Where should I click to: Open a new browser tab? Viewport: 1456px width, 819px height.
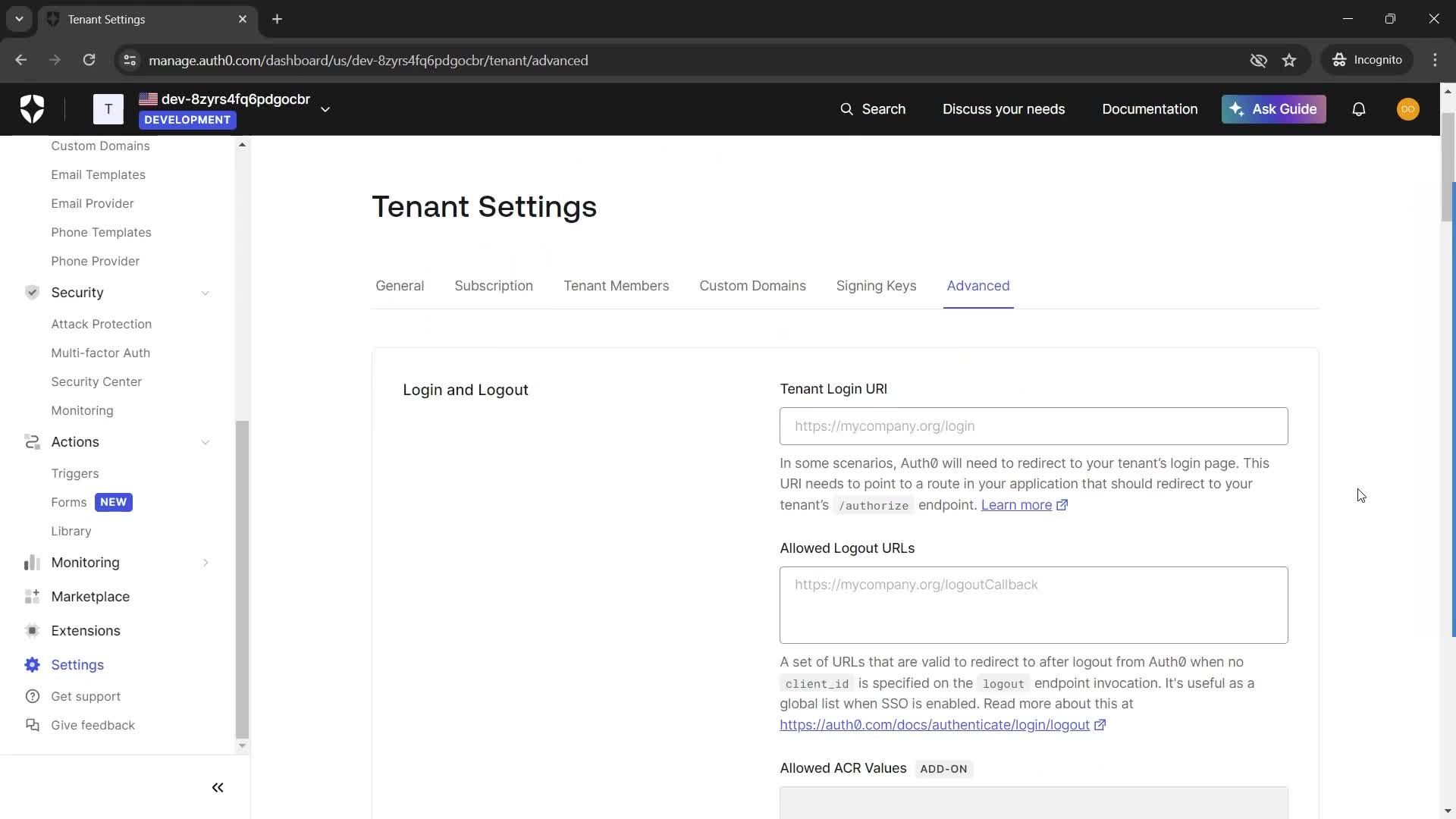click(278, 19)
